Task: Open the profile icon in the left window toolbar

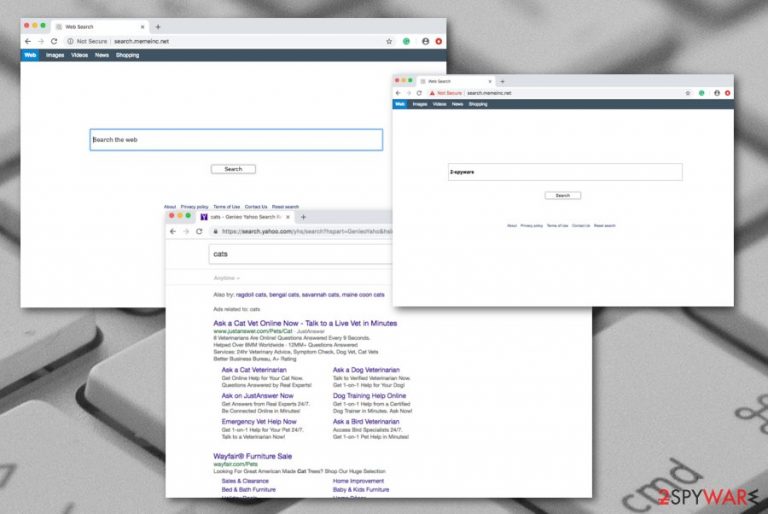Action: [x=425, y=42]
